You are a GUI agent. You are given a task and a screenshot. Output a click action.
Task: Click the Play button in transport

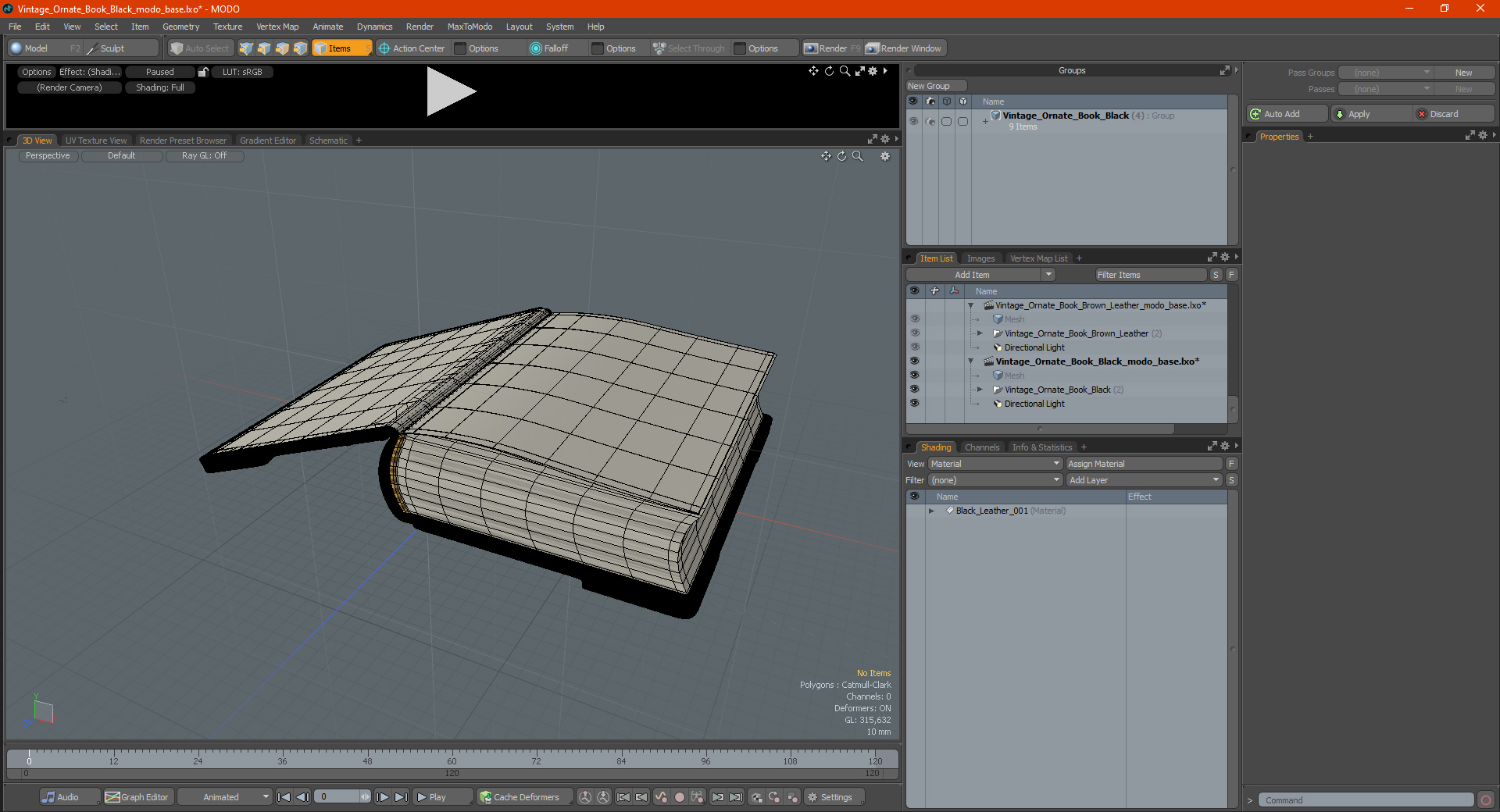click(x=442, y=797)
